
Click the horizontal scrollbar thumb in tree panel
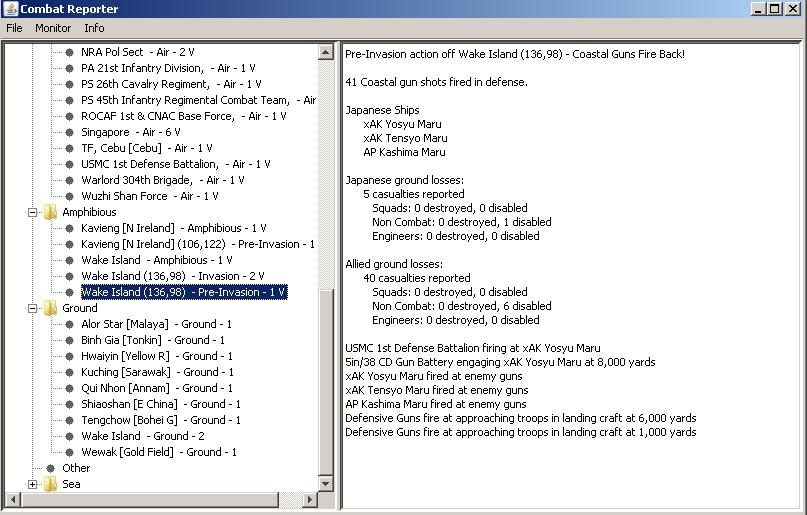(x=150, y=499)
